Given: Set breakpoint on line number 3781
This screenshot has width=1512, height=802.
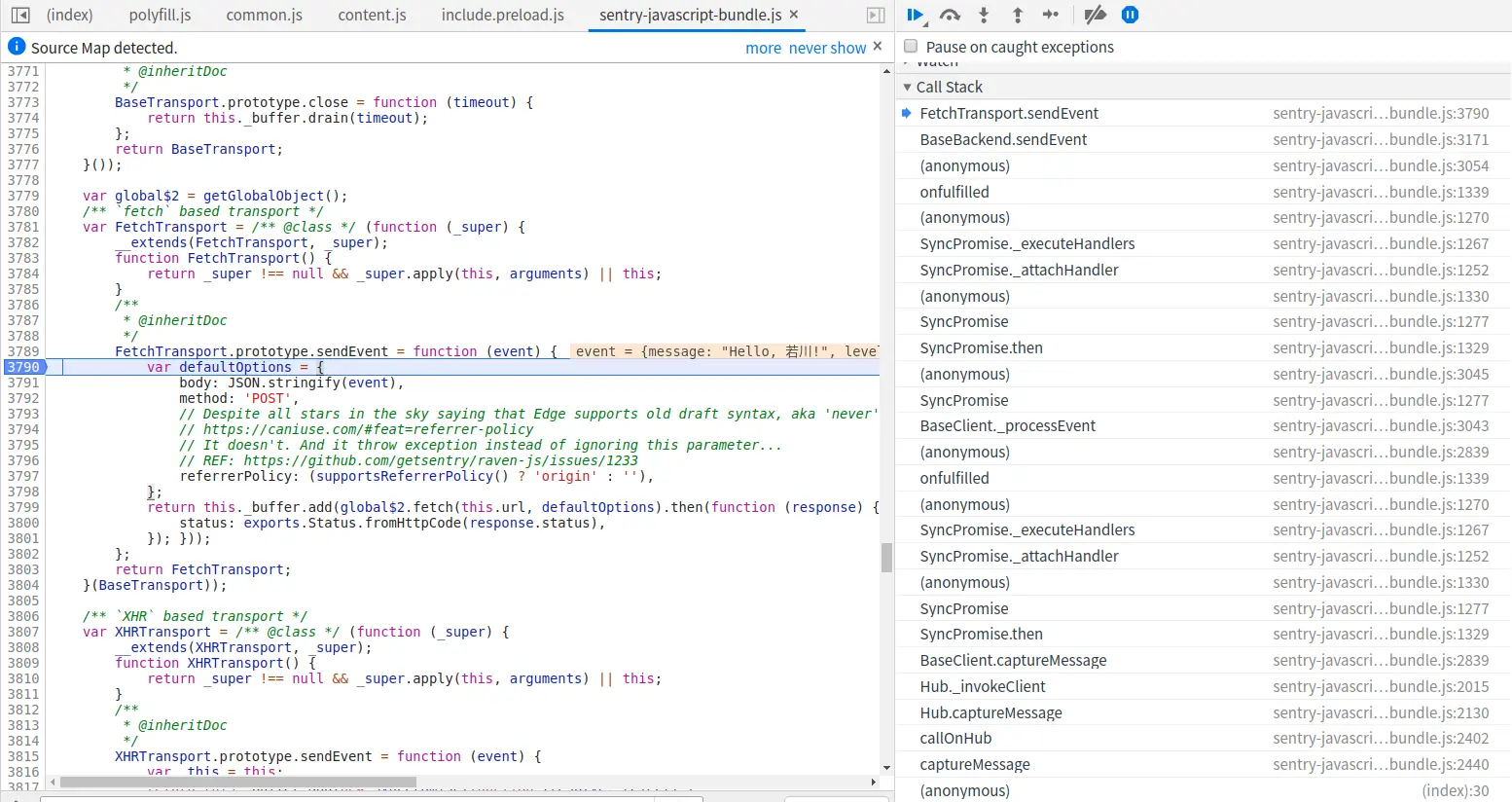Looking at the screenshot, I should click(23, 227).
